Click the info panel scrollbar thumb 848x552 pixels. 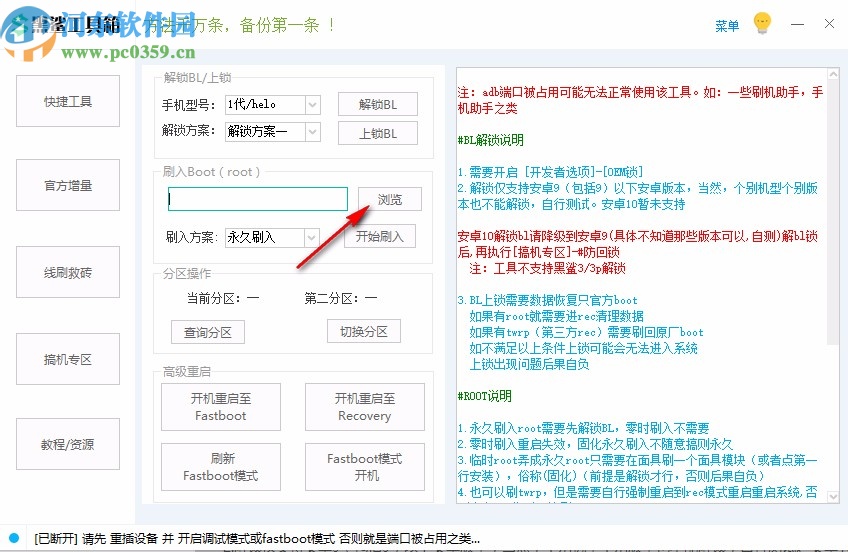(x=833, y=212)
